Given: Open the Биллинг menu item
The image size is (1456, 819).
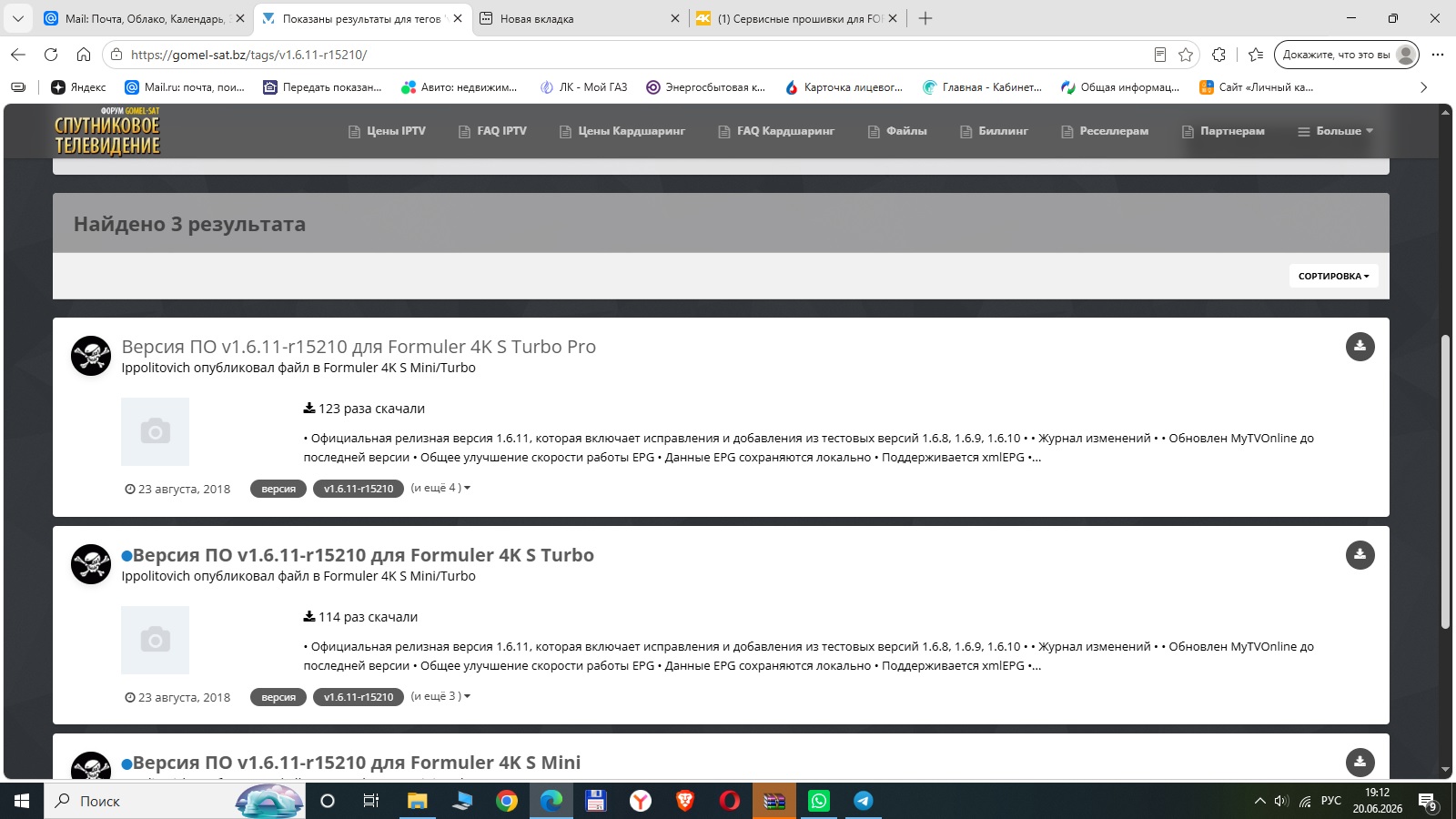Looking at the screenshot, I should tap(994, 131).
